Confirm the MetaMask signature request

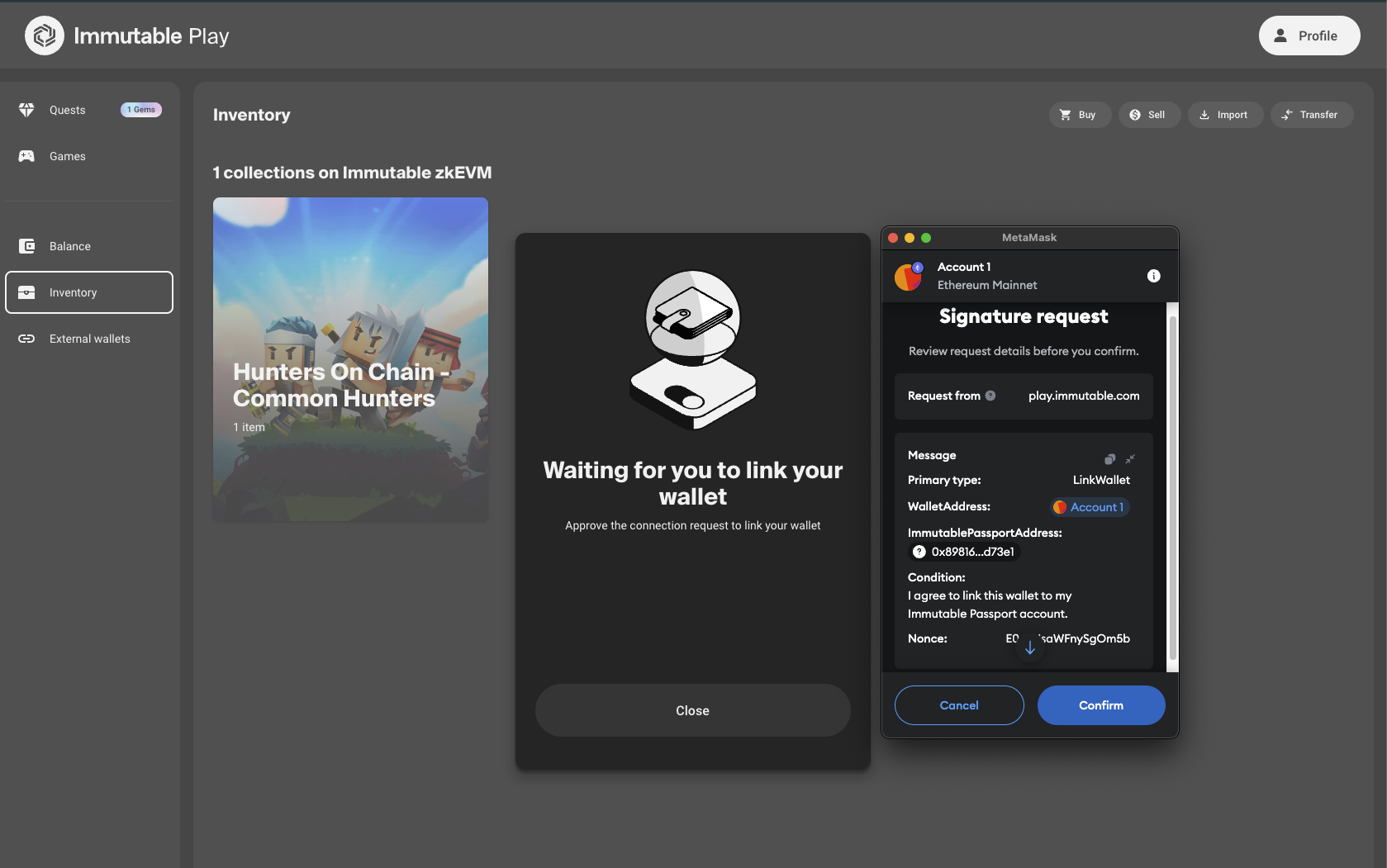coord(1101,705)
